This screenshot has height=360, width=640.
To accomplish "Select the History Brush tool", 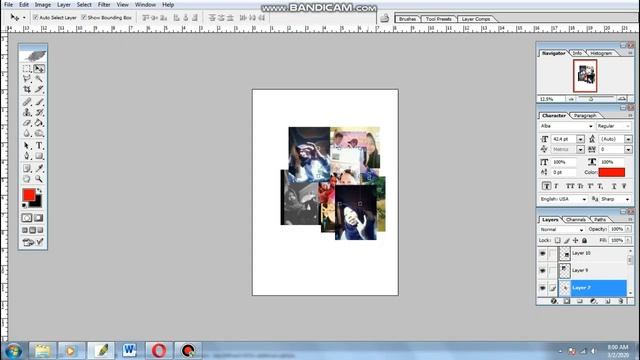I will (x=39, y=112).
